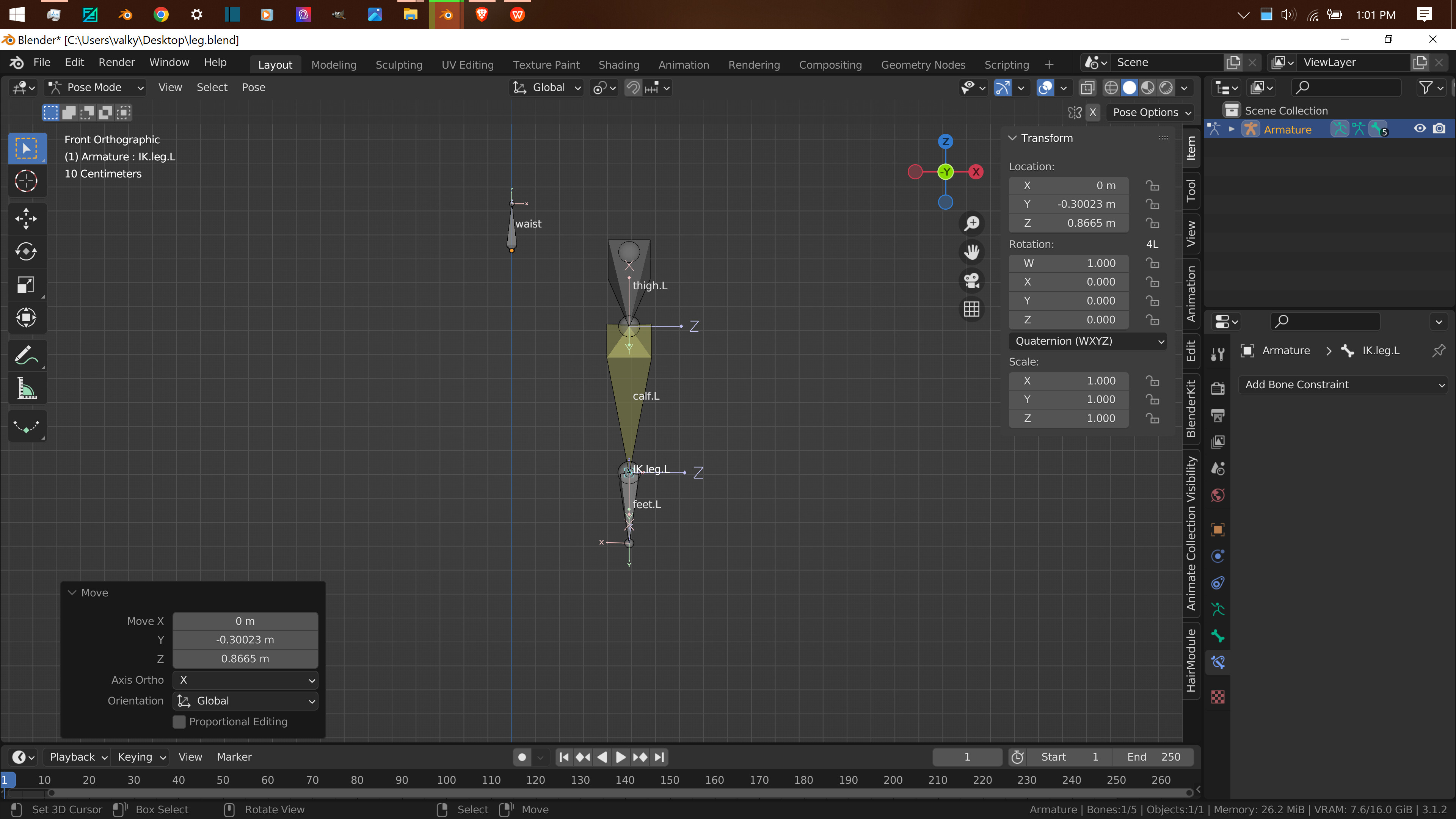The height and width of the screenshot is (819, 1456).
Task: Open Texture properties tab
Action: pyautogui.click(x=1218, y=697)
